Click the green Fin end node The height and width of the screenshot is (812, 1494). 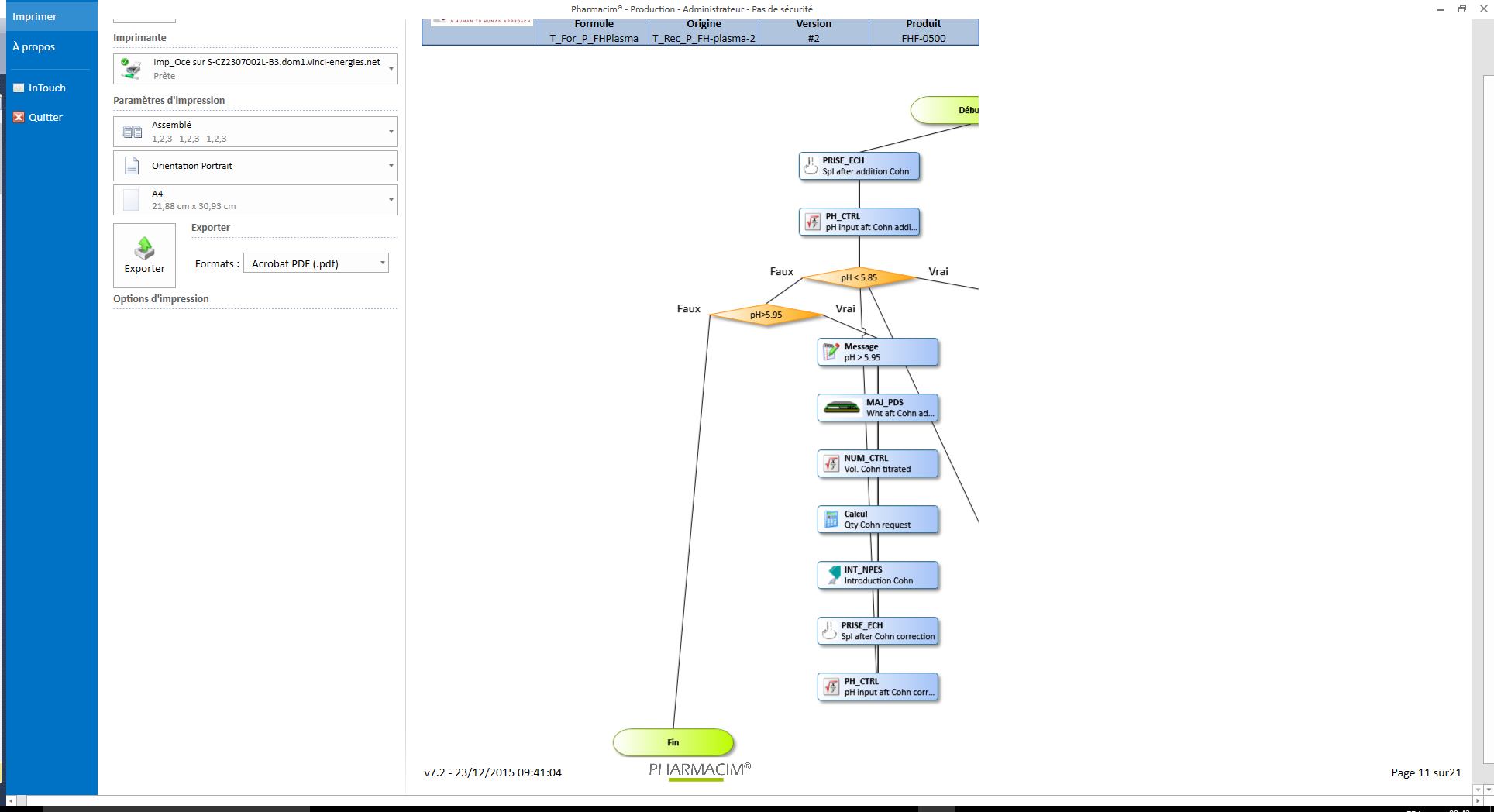click(673, 742)
